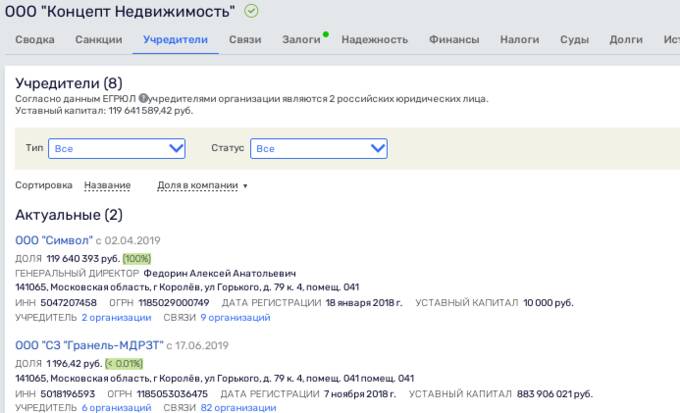This screenshot has width=680, height=413.
Task: Open Гранель-МДРЗТ's 6 организаций link
Action: 116,408
